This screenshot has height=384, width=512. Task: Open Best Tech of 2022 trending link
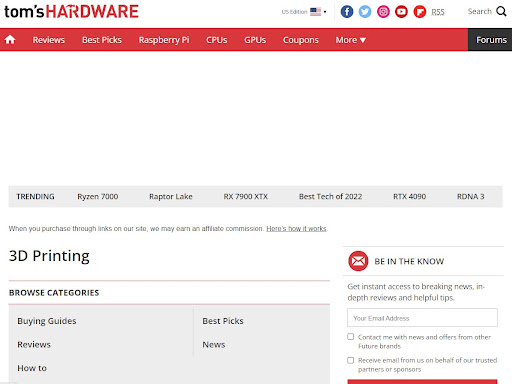[330, 196]
